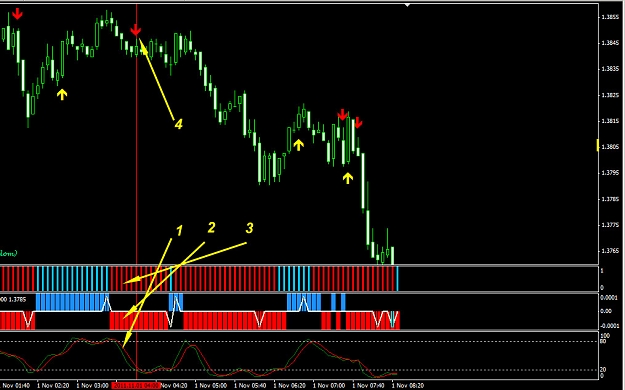This screenshot has height=390, width=625.
Task: Click the time label 1 Nov 06:20
Action: [289, 386]
